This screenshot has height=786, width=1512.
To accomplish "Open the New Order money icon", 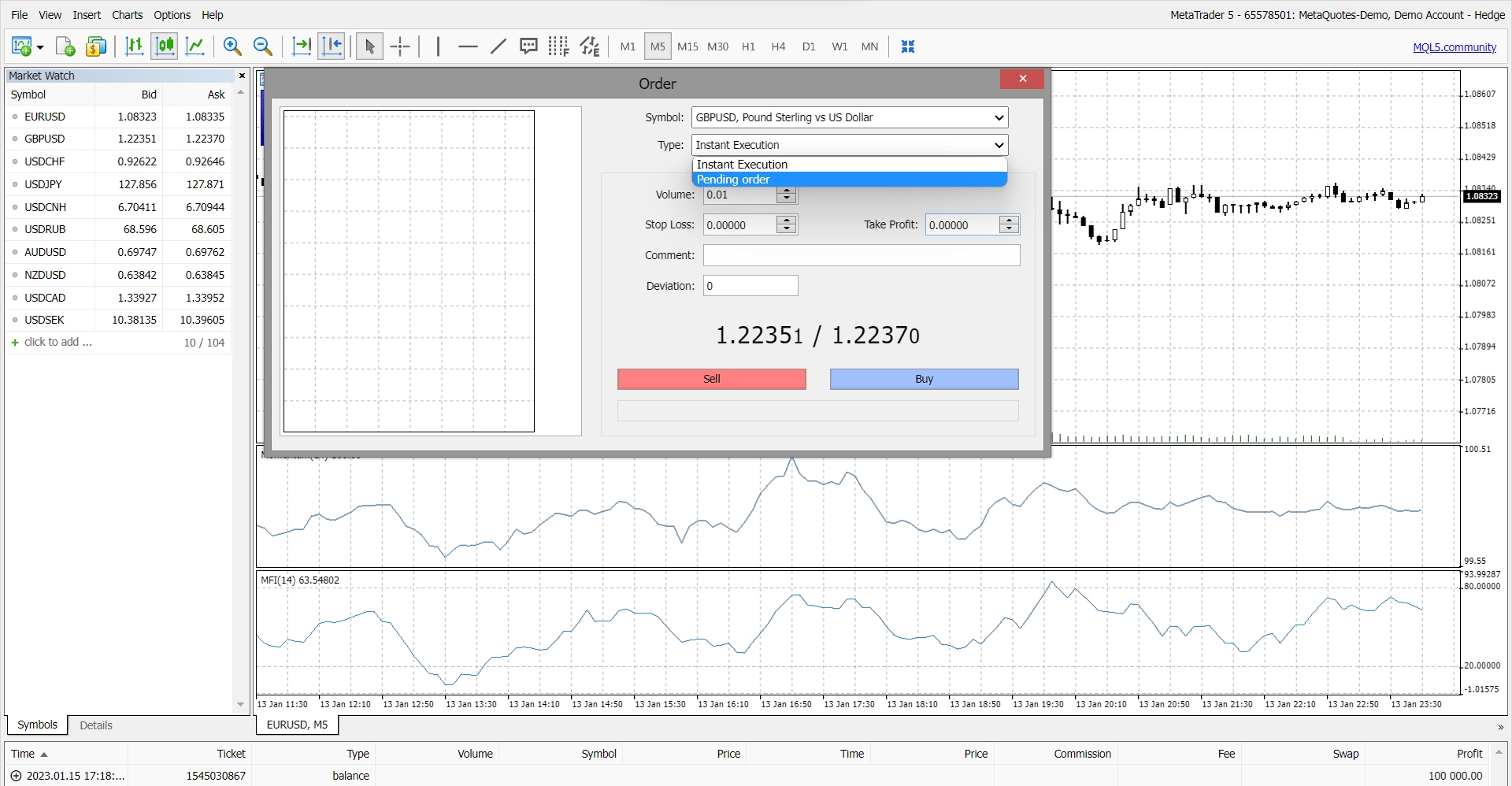I will click(96, 46).
